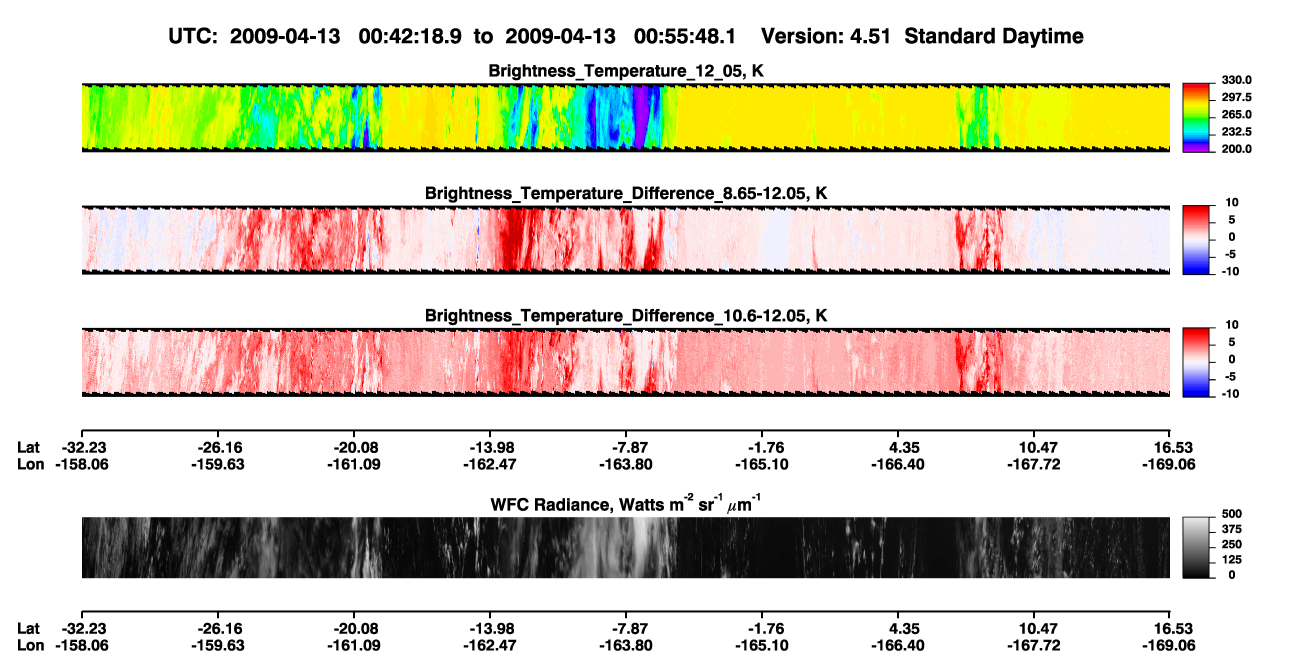
Task: Click upper axis latitude value -20.08
Action: tap(355, 447)
